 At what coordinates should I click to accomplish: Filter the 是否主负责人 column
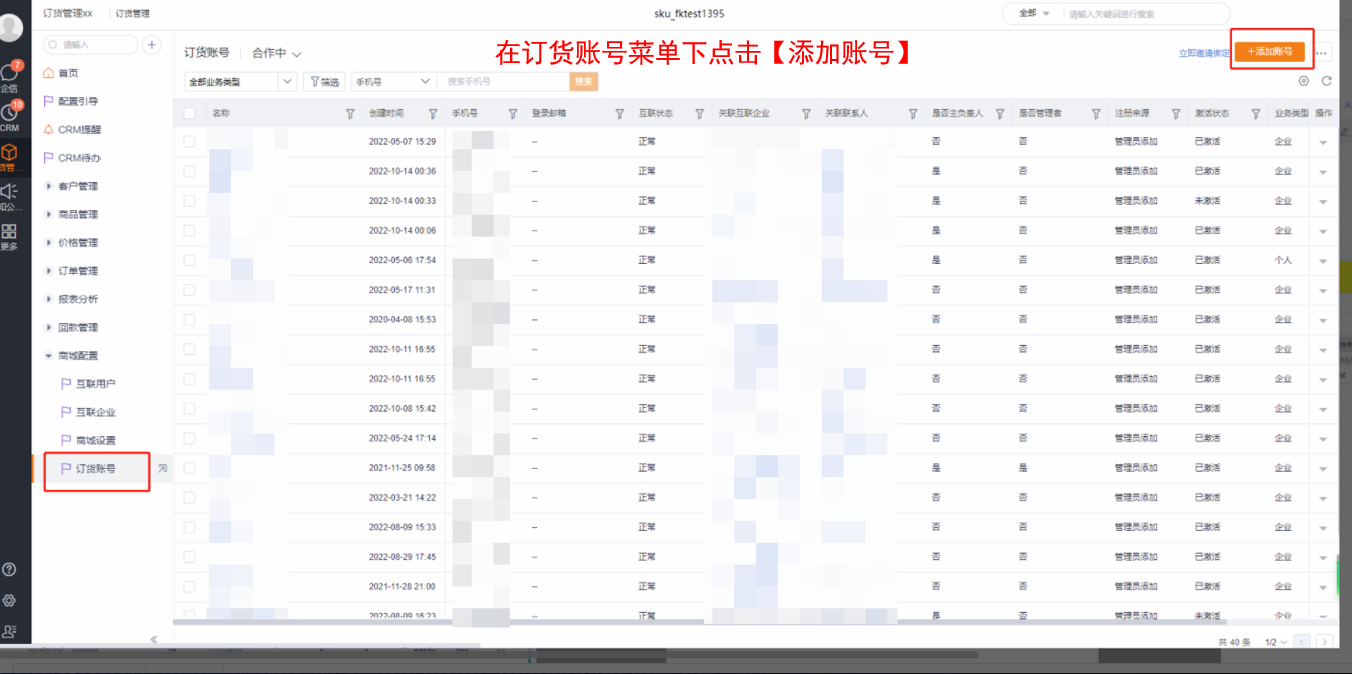coord(999,113)
